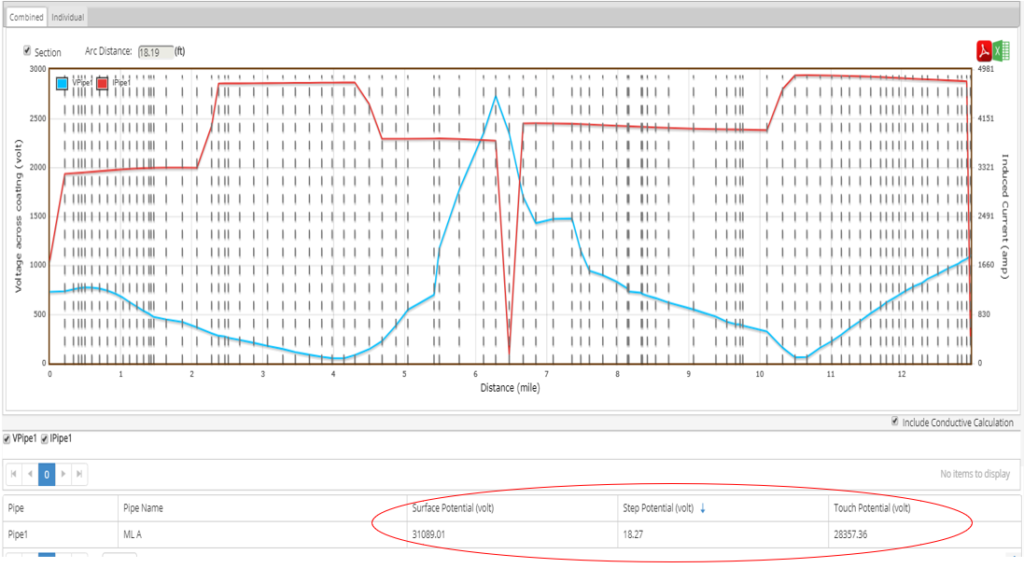Click the Step Potential sort arrow
The image size is (1024, 568).
tap(702, 508)
